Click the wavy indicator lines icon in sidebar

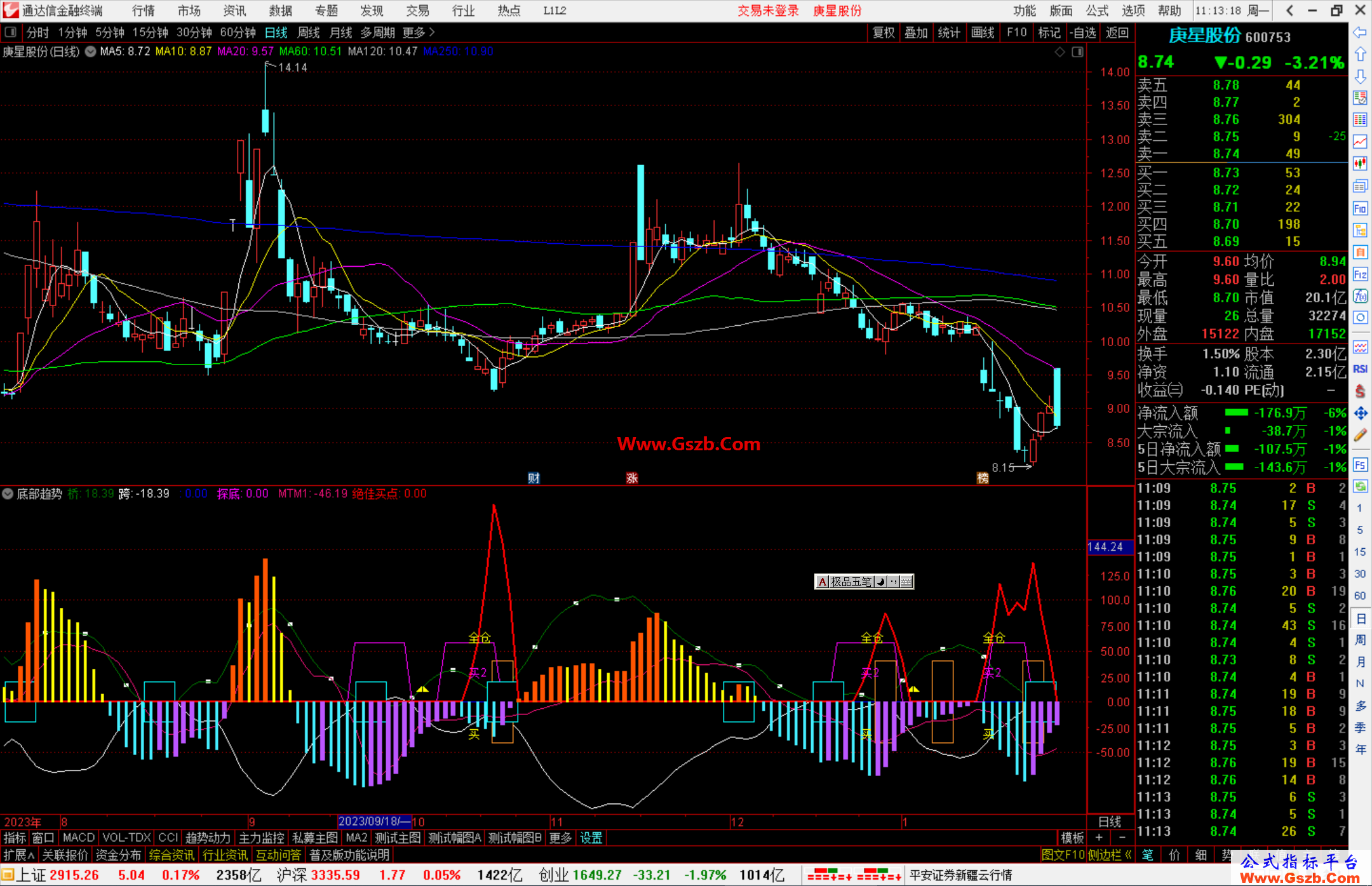tap(1360, 347)
